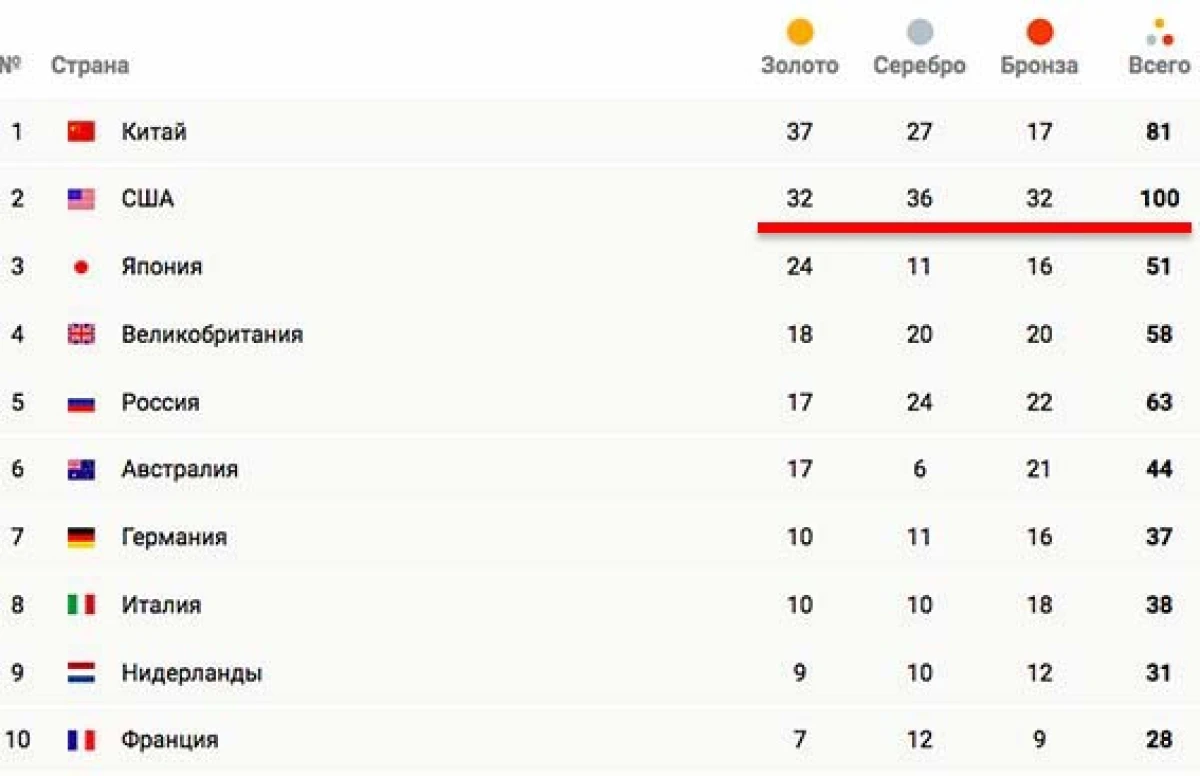Click the USA flag icon
This screenshot has height=776, width=1200.
[81, 199]
